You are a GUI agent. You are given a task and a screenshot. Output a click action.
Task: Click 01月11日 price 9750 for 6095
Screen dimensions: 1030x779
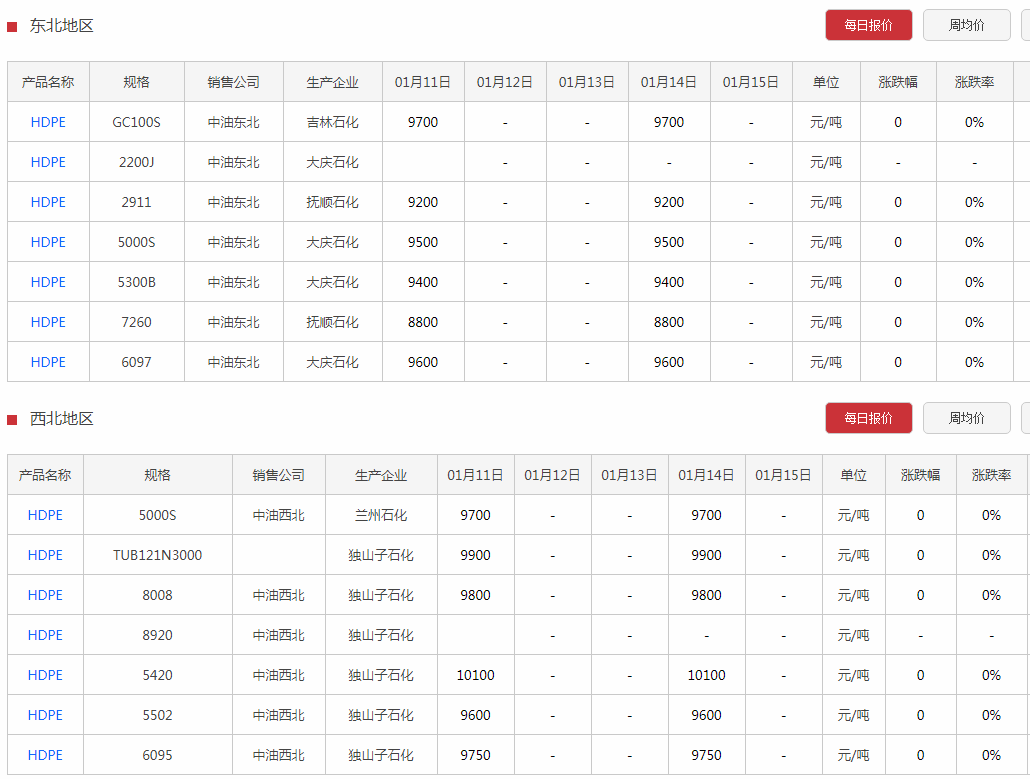[476, 755]
